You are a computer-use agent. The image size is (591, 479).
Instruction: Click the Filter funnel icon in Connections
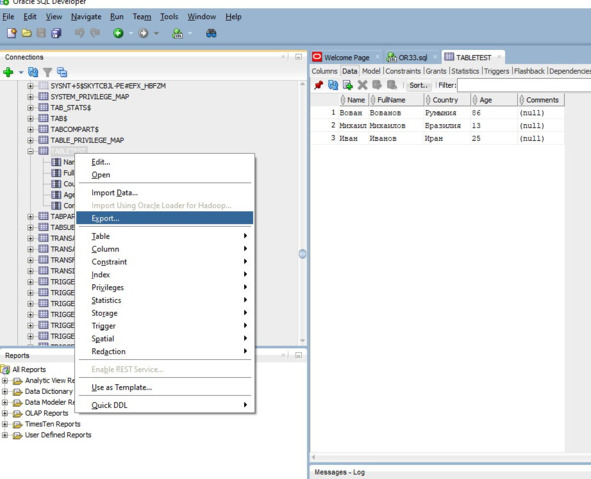pos(47,72)
